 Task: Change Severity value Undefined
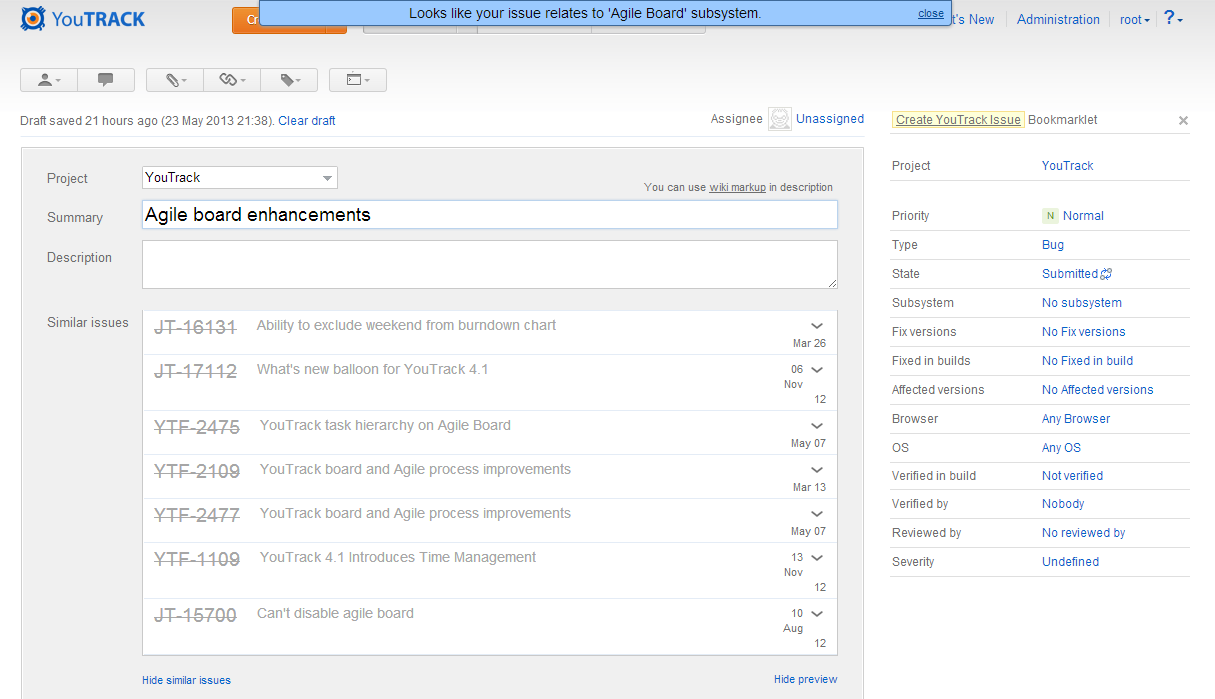point(1070,562)
